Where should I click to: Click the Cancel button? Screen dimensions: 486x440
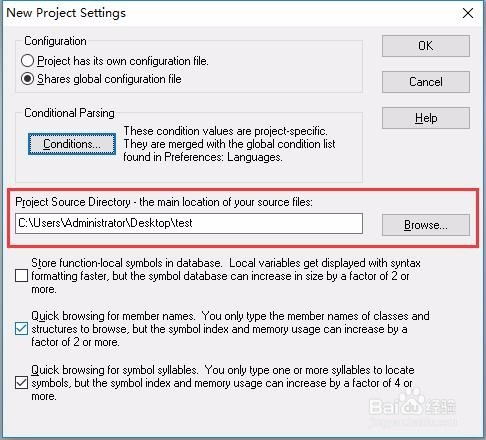(x=426, y=82)
